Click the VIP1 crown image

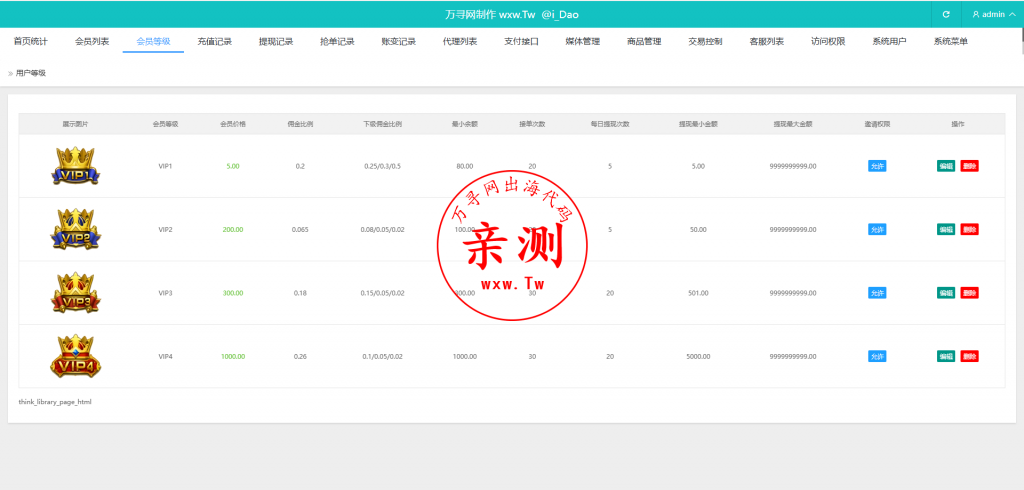pyautogui.click(x=76, y=166)
